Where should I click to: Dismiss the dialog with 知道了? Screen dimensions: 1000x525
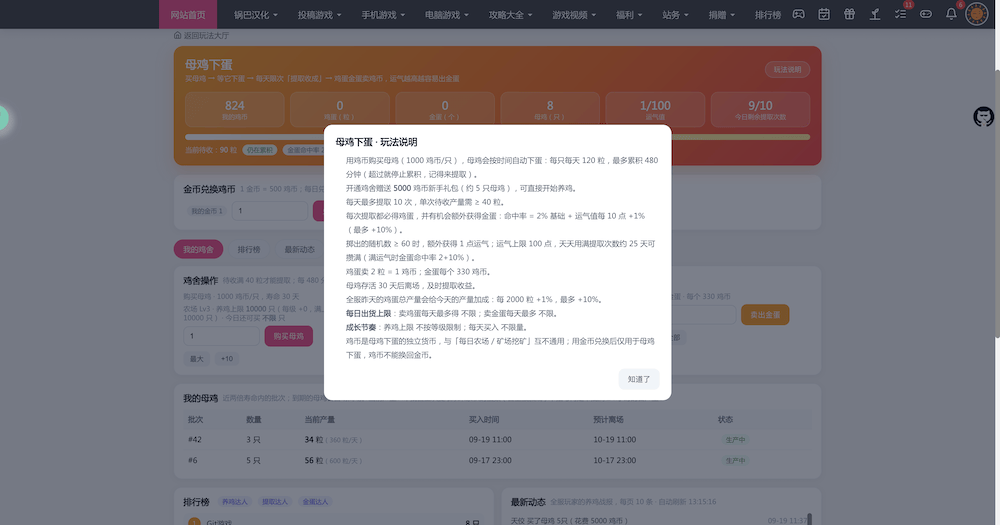(638, 379)
